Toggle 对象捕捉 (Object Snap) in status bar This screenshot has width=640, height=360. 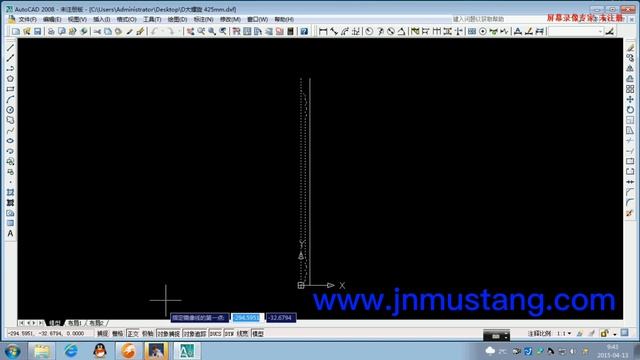coord(169,333)
